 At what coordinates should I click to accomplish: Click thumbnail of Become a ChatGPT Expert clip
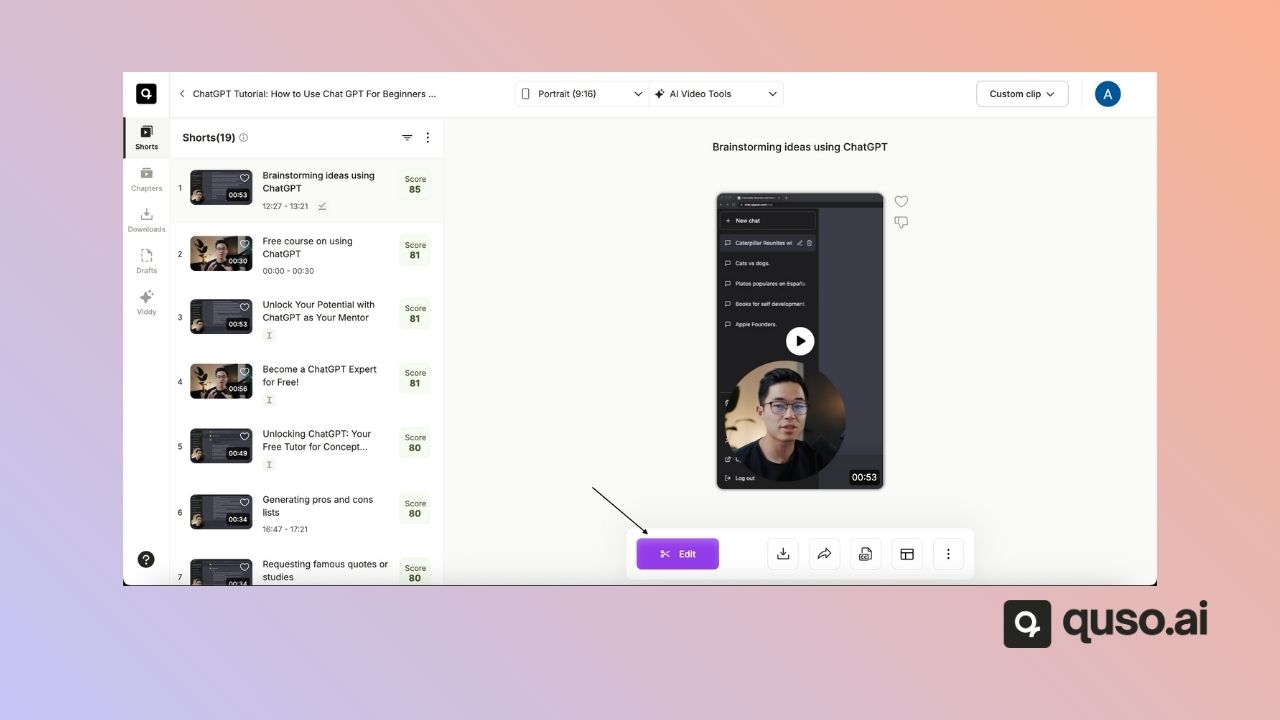pos(221,381)
